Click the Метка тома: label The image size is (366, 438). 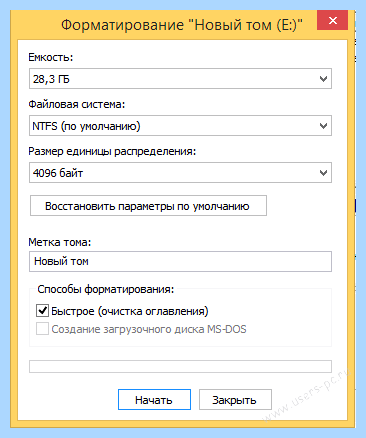tap(60, 242)
